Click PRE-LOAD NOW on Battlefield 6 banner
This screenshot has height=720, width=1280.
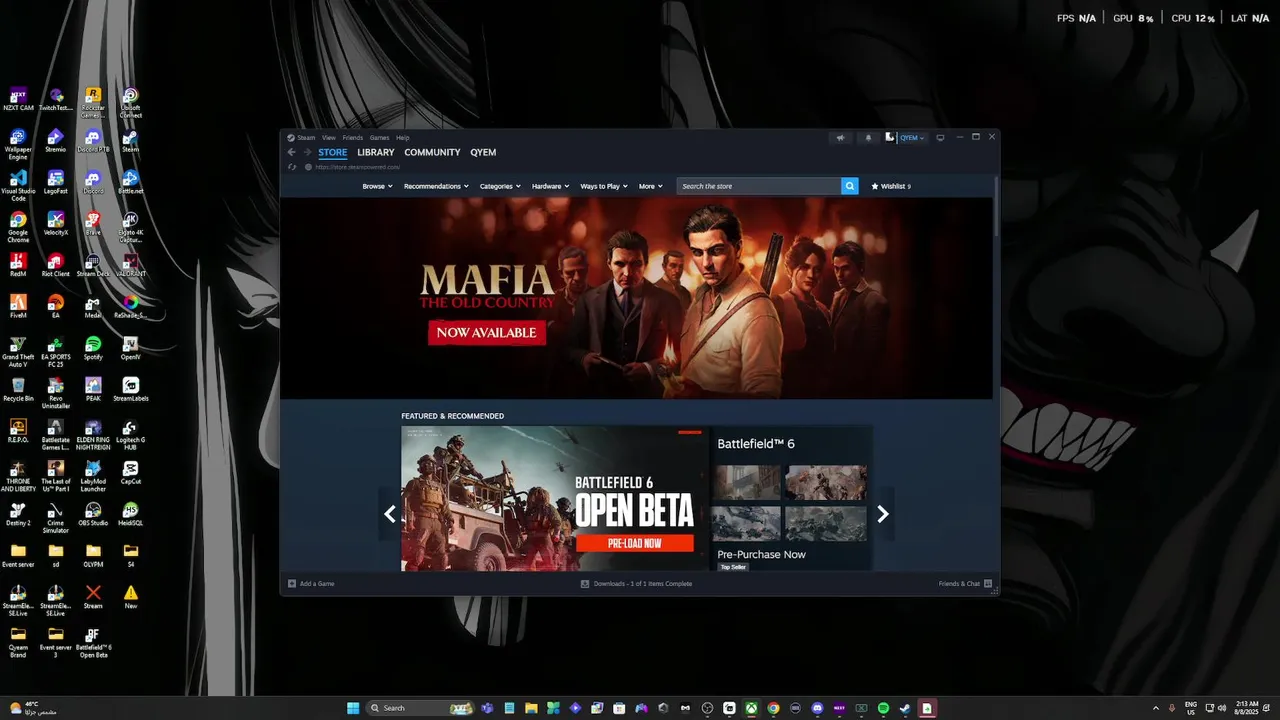click(634, 543)
